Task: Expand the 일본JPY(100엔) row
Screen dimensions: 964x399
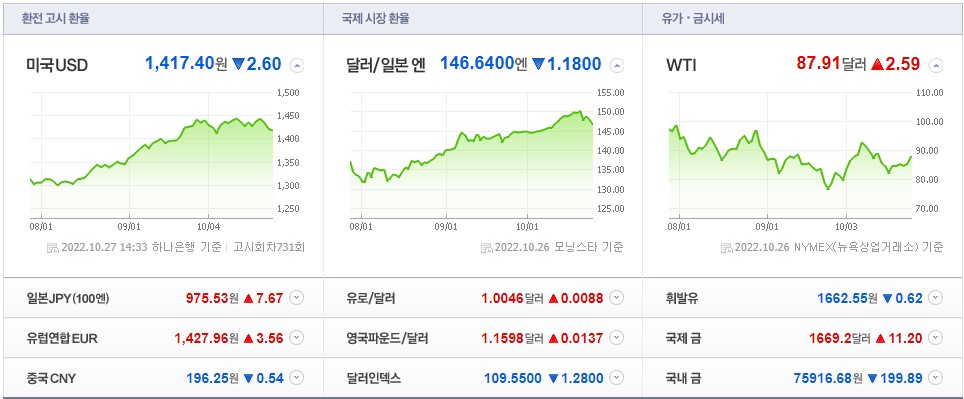Action: tap(296, 298)
